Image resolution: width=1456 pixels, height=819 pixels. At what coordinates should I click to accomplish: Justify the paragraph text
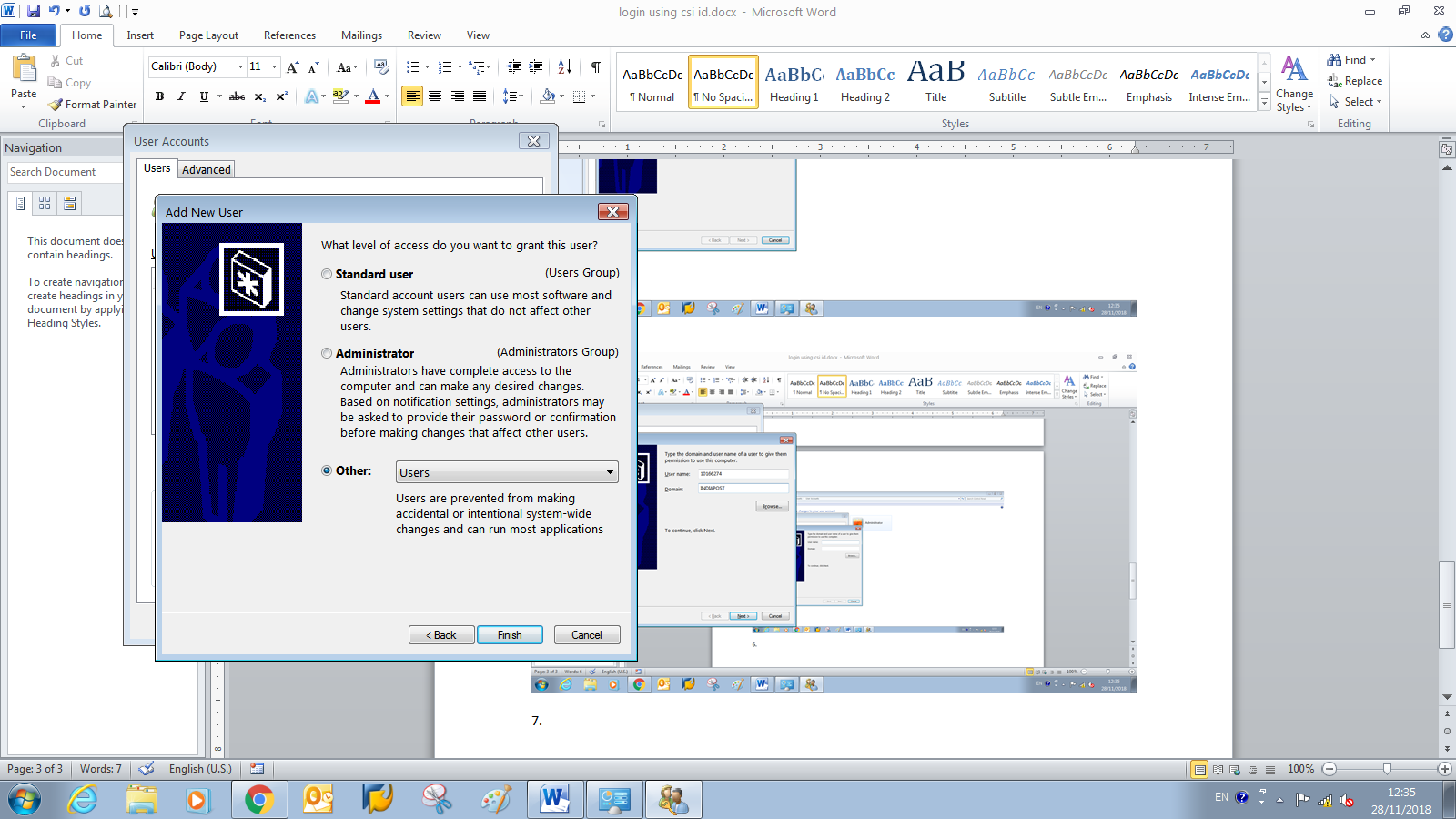click(x=479, y=96)
